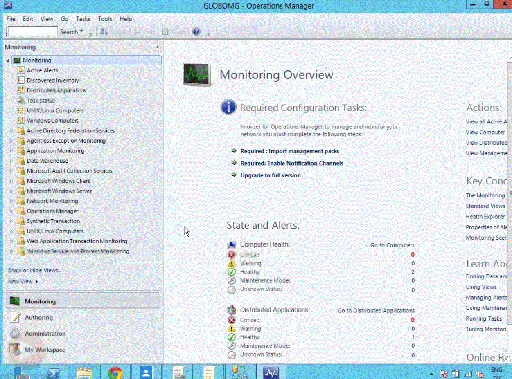The width and height of the screenshot is (512, 379).
Task: Open the Go menu
Action: [64, 19]
